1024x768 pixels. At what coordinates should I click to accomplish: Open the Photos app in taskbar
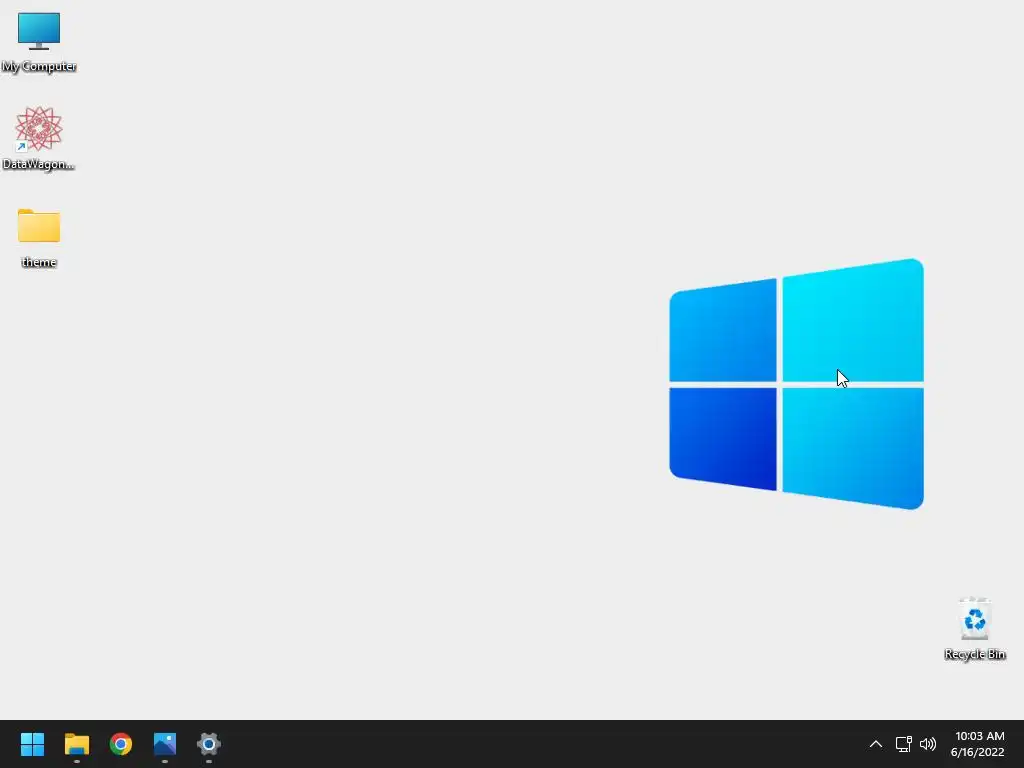coord(165,744)
